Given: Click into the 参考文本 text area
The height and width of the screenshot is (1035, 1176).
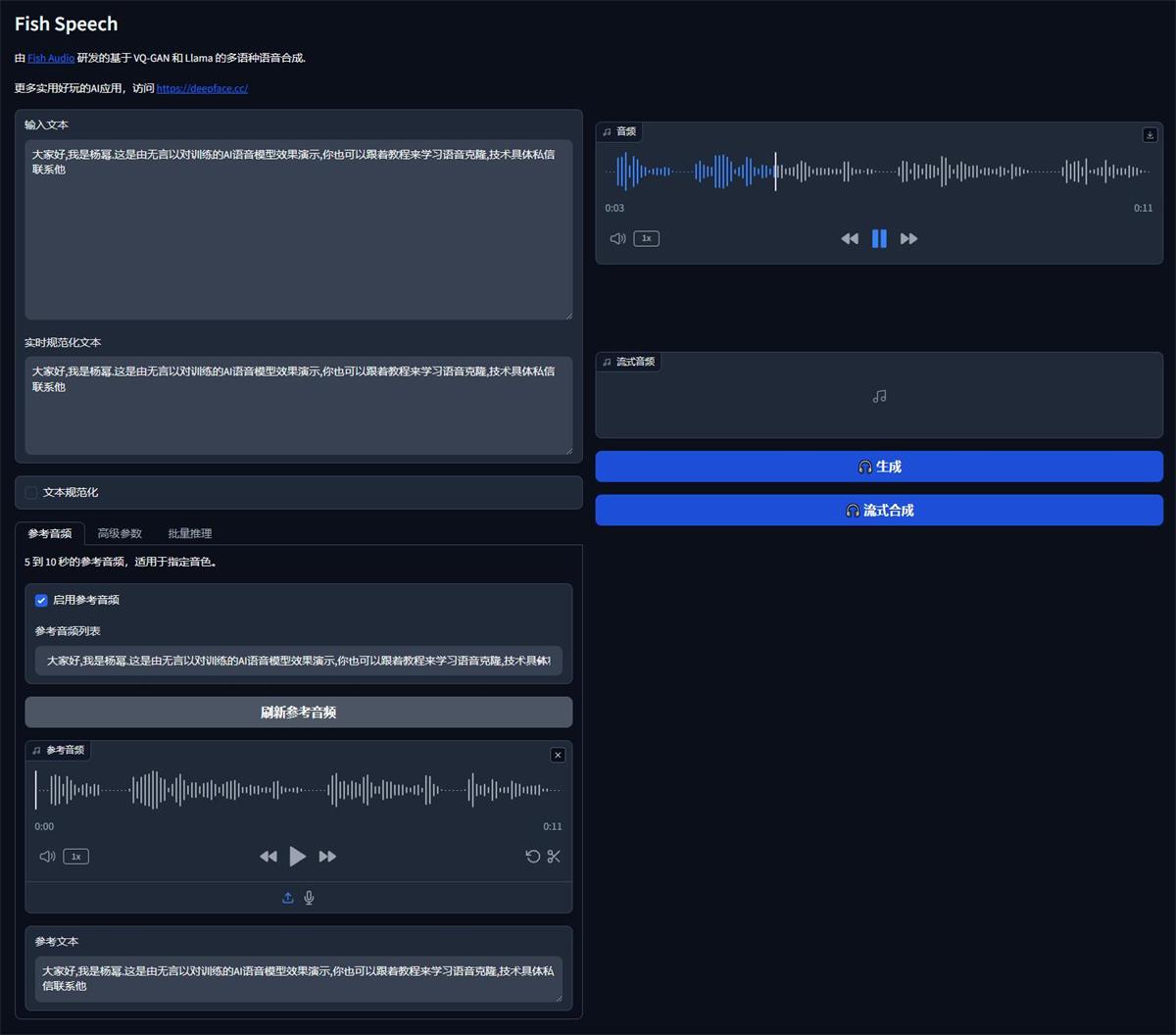Looking at the screenshot, I should click(x=299, y=979).
